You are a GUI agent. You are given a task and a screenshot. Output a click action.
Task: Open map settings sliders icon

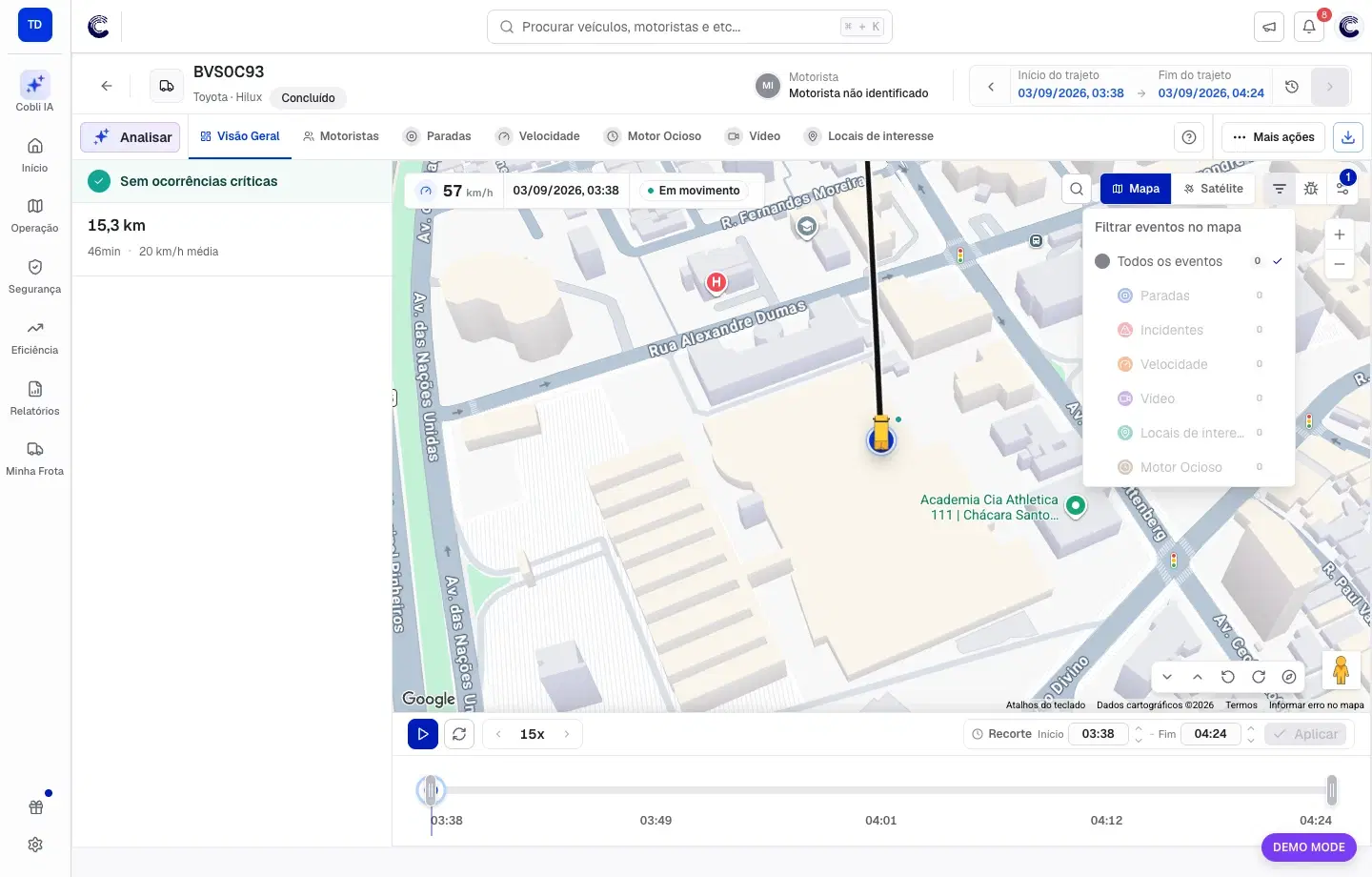pyautogui.click(x=1342, y=189)
